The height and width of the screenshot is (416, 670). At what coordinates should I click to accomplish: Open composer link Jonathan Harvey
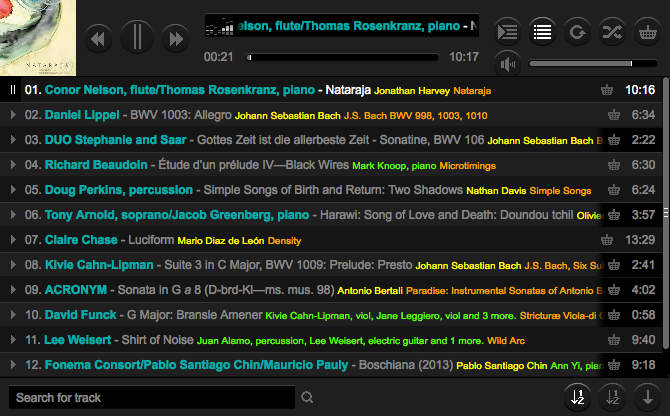click(x=412, y=91)
